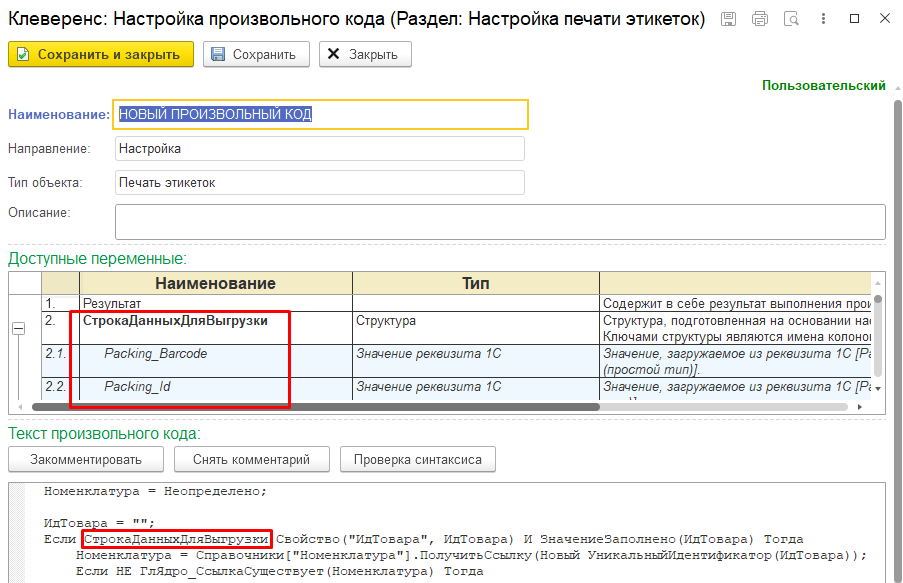Select the Результат row
The width and height of the screenshot is (903, 583).
(x=458, y=304)
